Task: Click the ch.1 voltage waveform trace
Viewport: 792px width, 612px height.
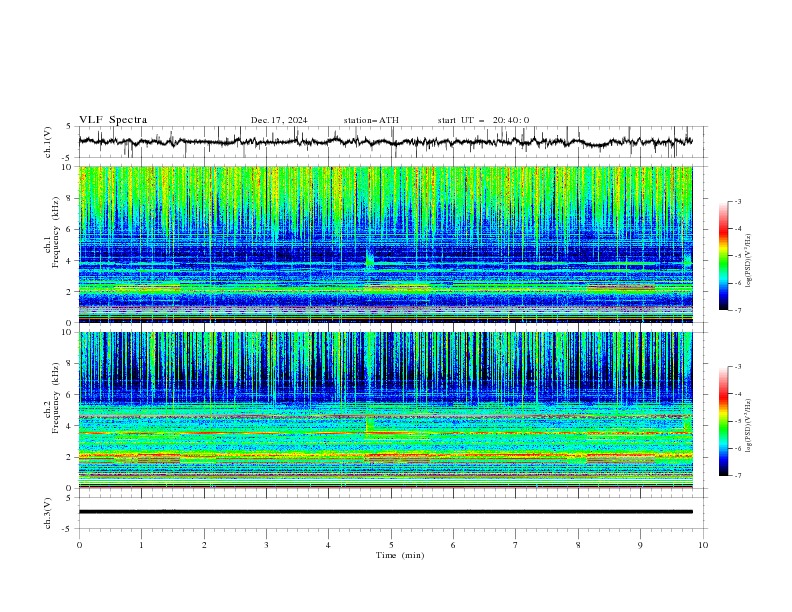Action: [x=385, y=142]
